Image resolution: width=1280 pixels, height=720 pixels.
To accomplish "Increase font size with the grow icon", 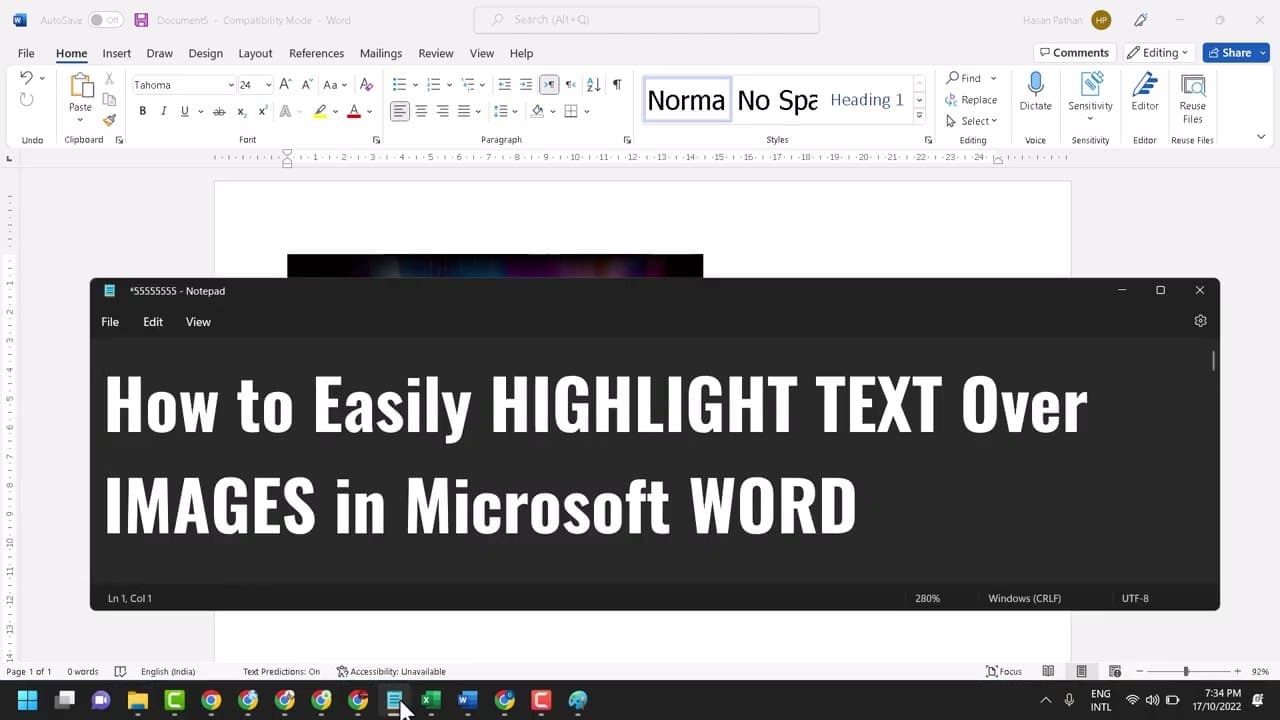I will (286, 85).
